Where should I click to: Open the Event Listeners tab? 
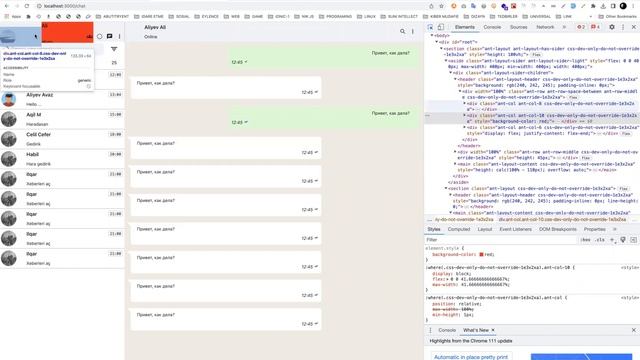pyautogui.click(x=516, y=229)
